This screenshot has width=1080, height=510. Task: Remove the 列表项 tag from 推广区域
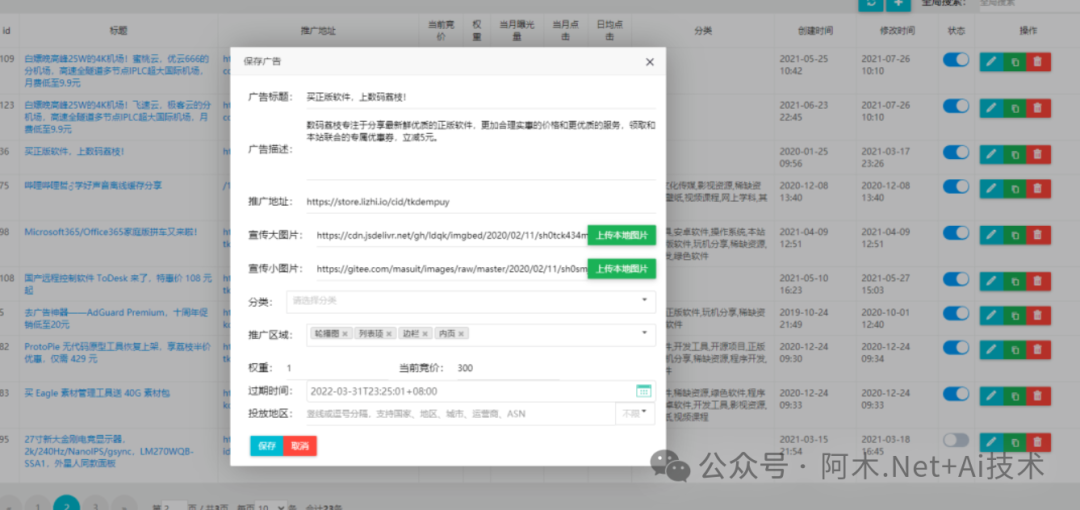click(388, 334)
